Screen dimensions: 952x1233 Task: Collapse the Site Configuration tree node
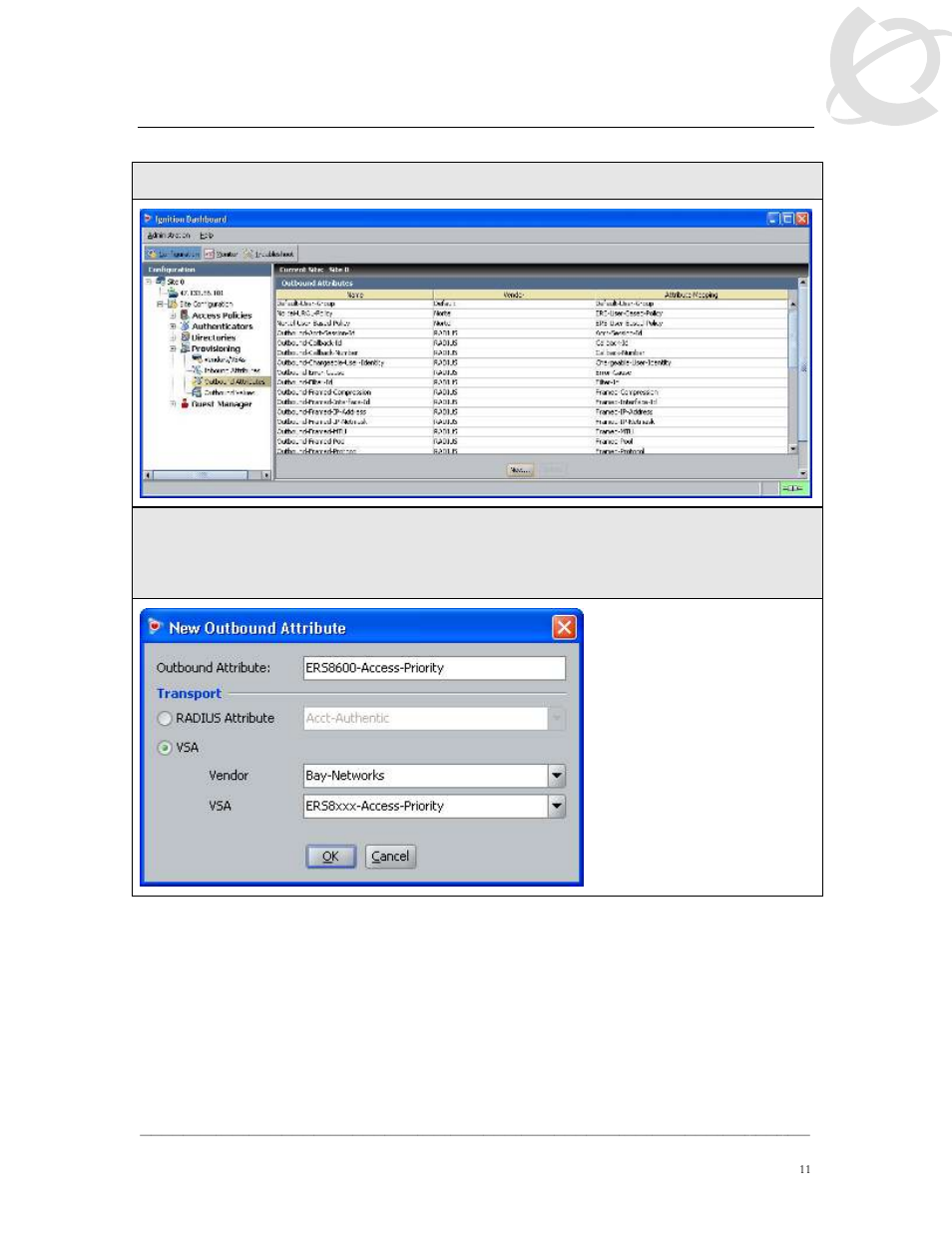(160, 304)
